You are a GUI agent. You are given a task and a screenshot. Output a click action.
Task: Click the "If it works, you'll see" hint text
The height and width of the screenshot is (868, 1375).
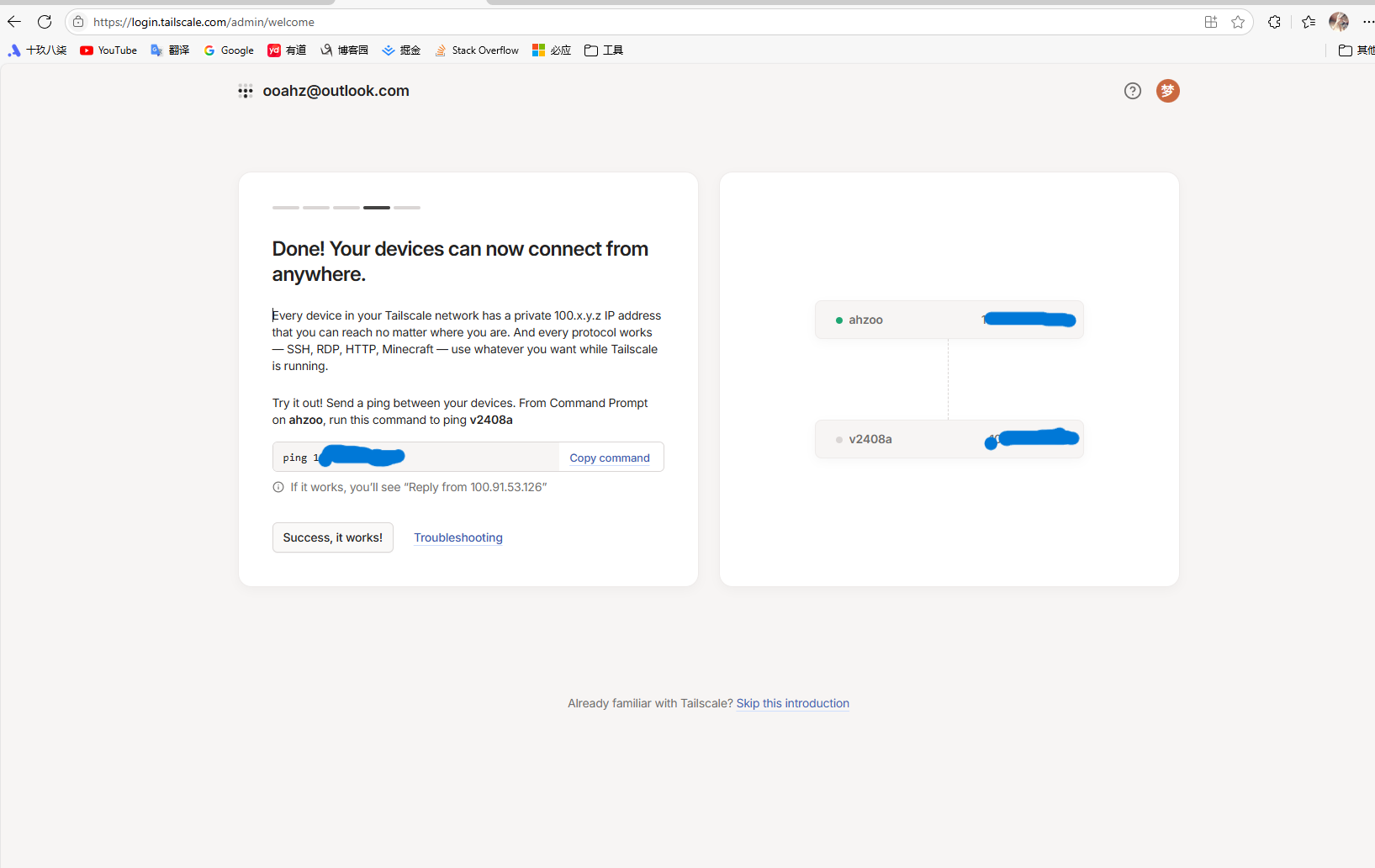[x=419, y=487]
